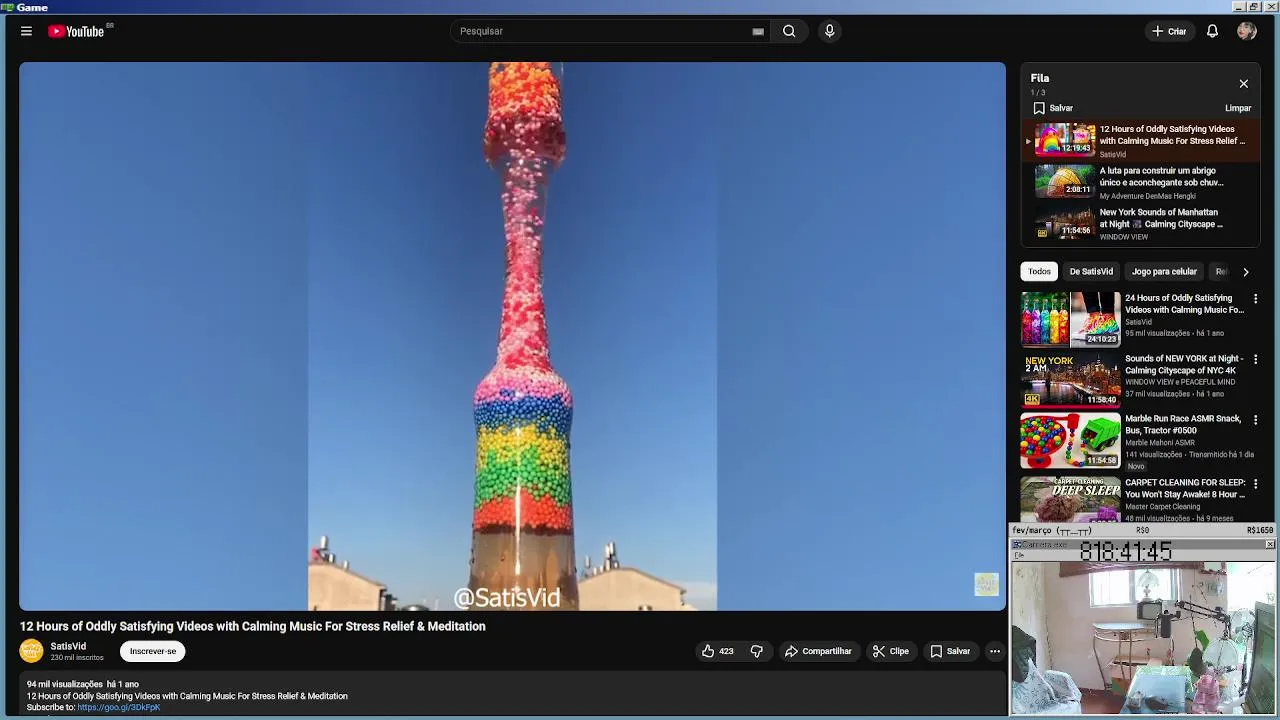
Task: Open the SatisVid channel avatar
Action: 31,651
